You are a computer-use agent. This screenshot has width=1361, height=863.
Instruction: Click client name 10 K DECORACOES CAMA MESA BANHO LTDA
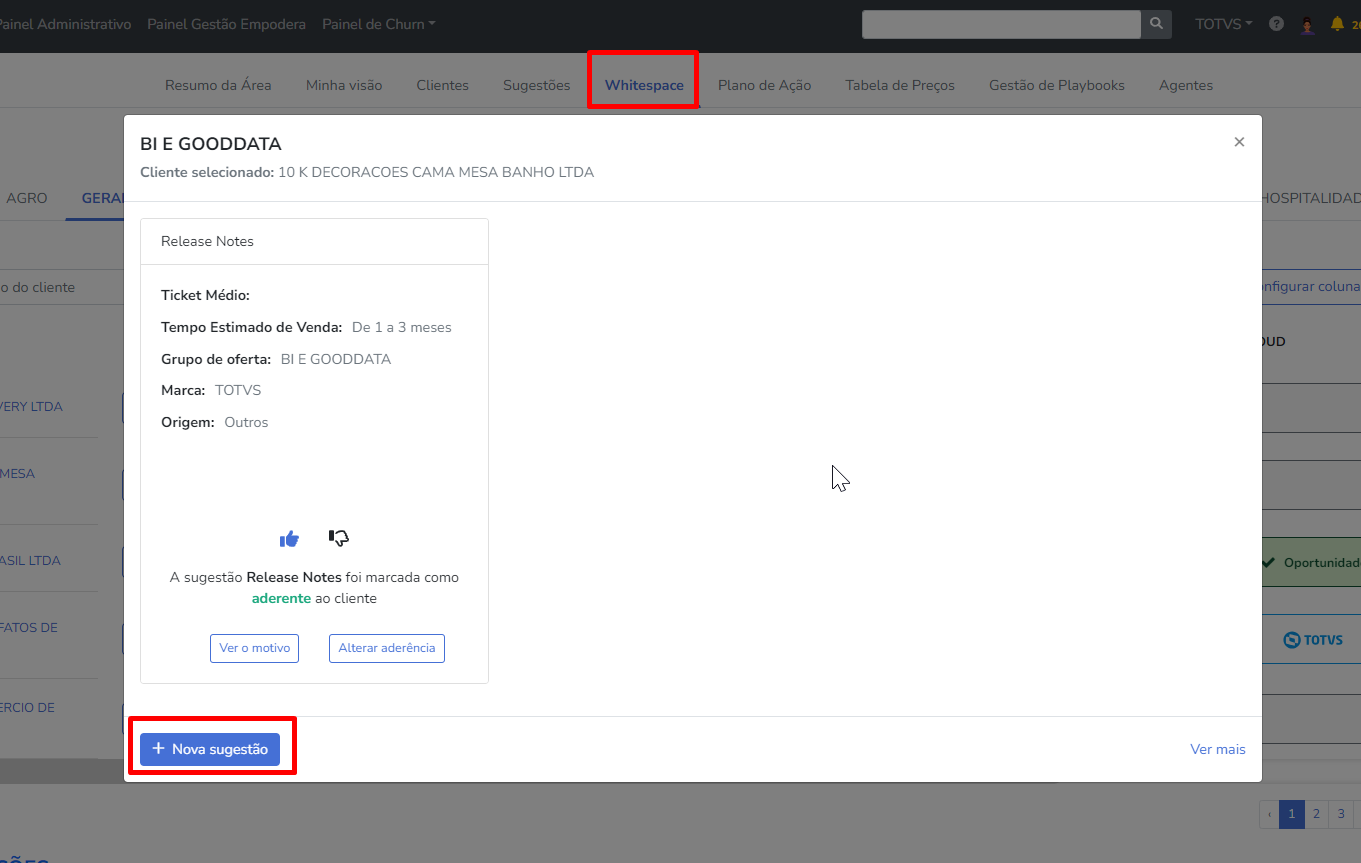pyautogui.click(x=436, y=172)
